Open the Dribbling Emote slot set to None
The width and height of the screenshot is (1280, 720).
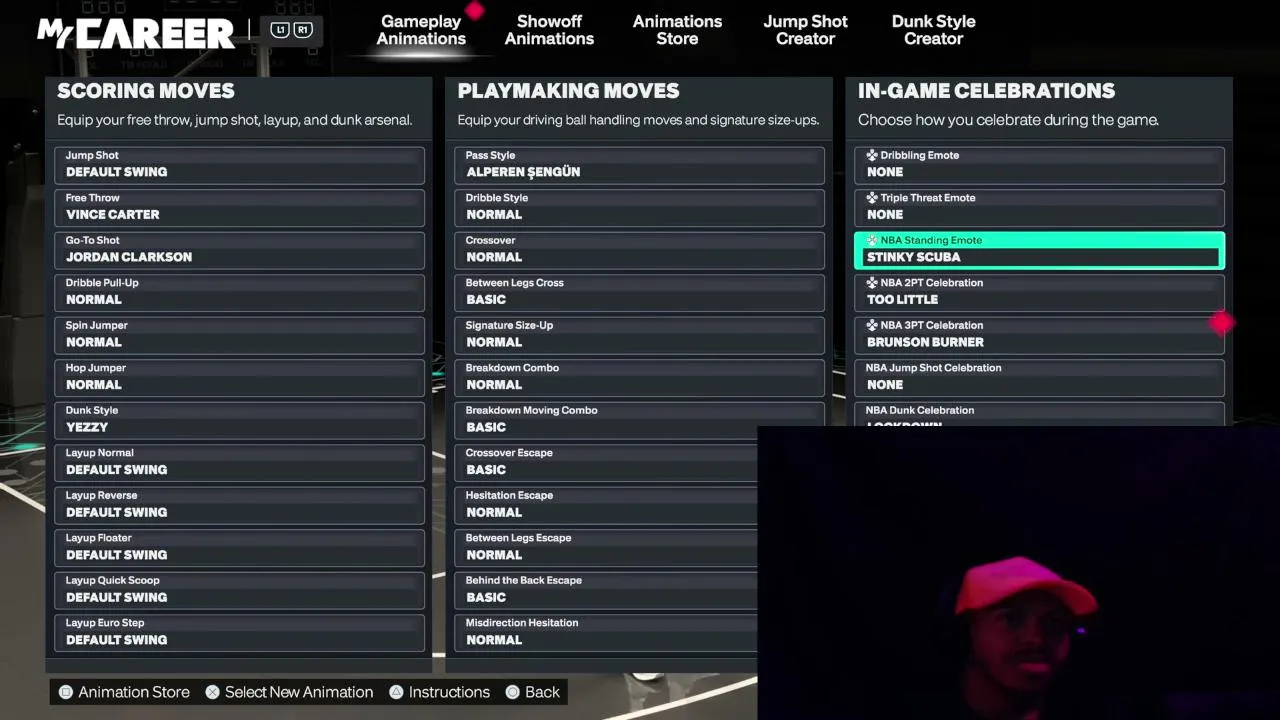point(1040,165)
